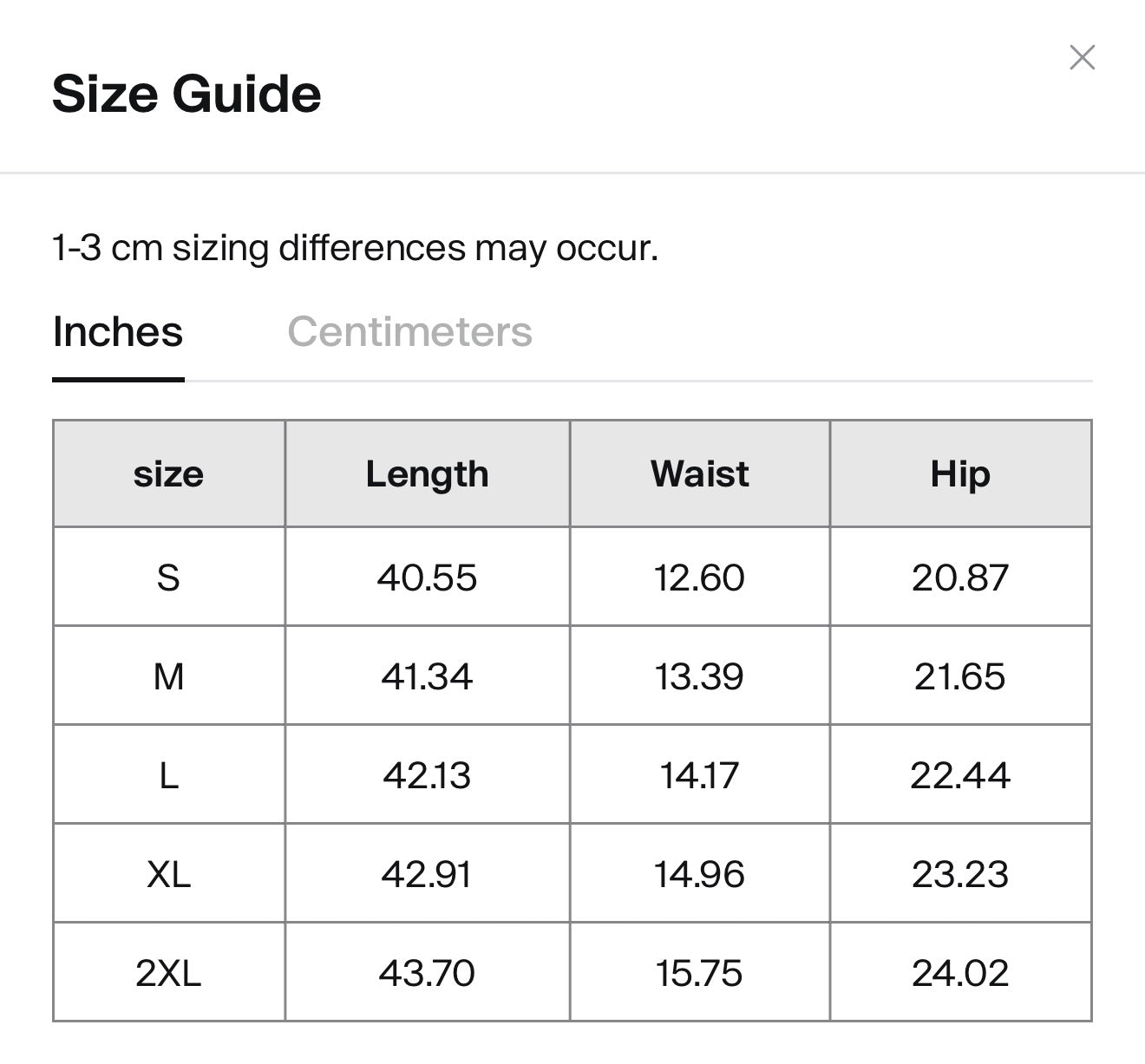Click the 15.75 waist cell
This screenshot has height=1064, width=1145.
point(699,973)
